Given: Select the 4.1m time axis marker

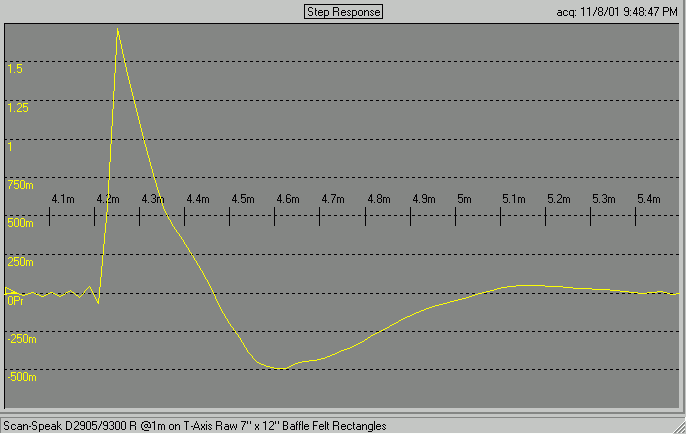Looking at the screenshot, I should (x=63, y=200).
